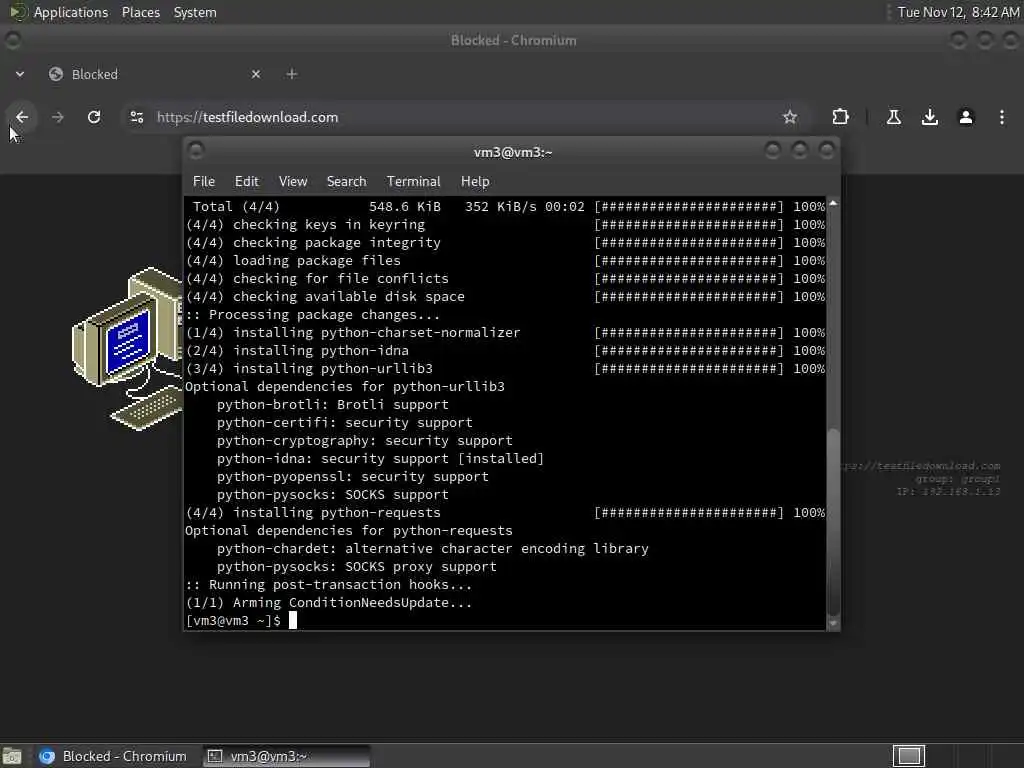1024x768 pixels.
Task: Select the Blocked tab
Action: point(153,74)
